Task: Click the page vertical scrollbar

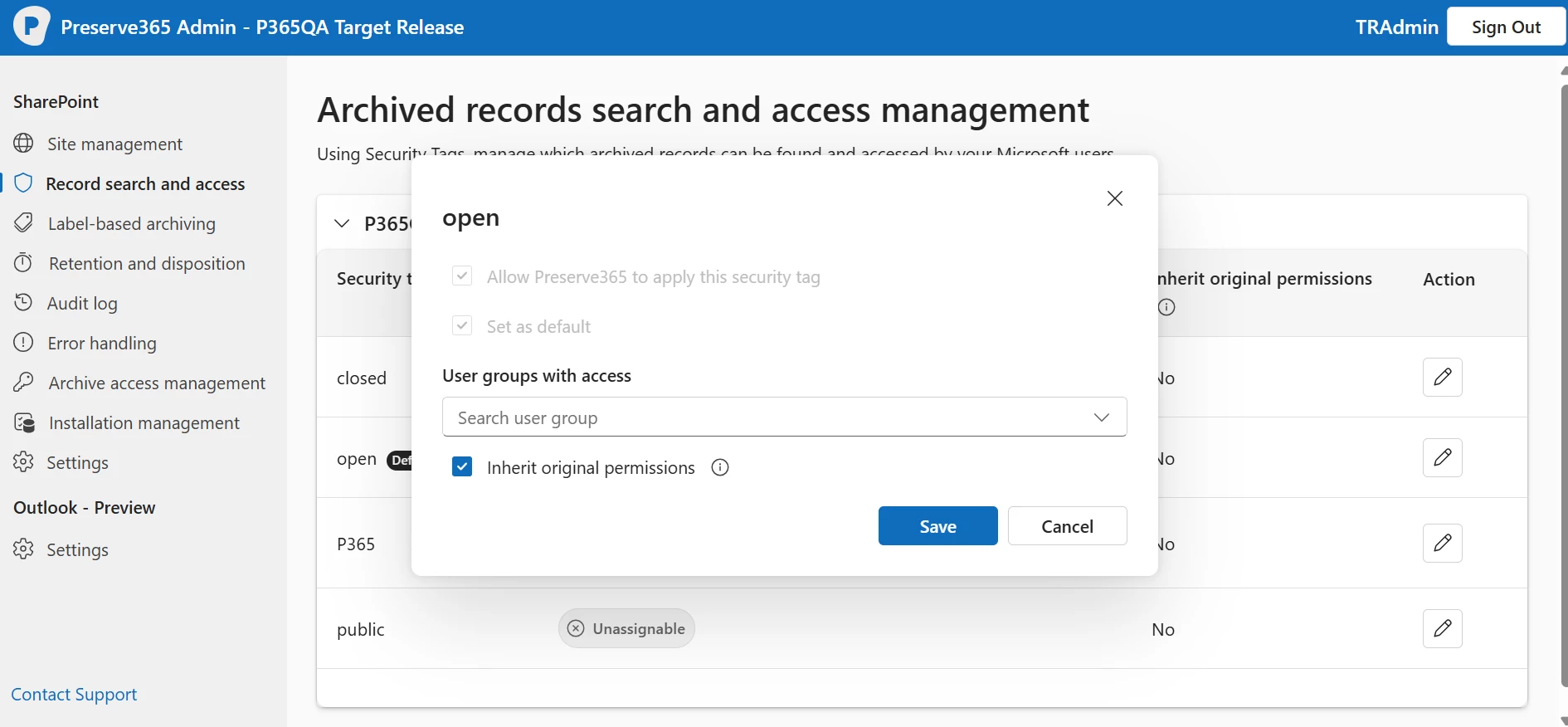Action: coord(1564,385)
